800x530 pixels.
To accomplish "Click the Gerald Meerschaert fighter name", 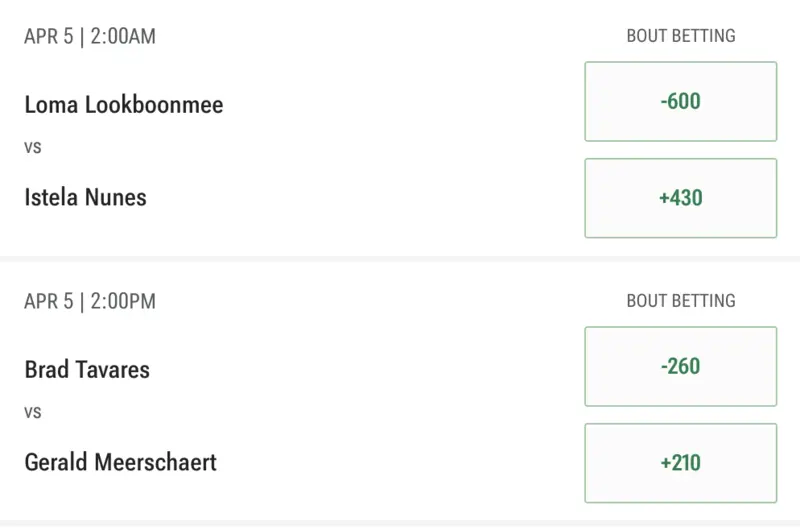I will click(x=120, y=462).
